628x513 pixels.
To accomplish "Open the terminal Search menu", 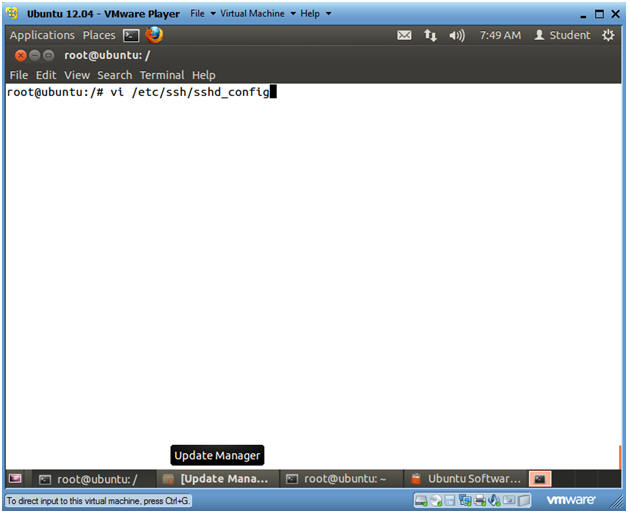I will pyautogui.click(x=115, y=75).
